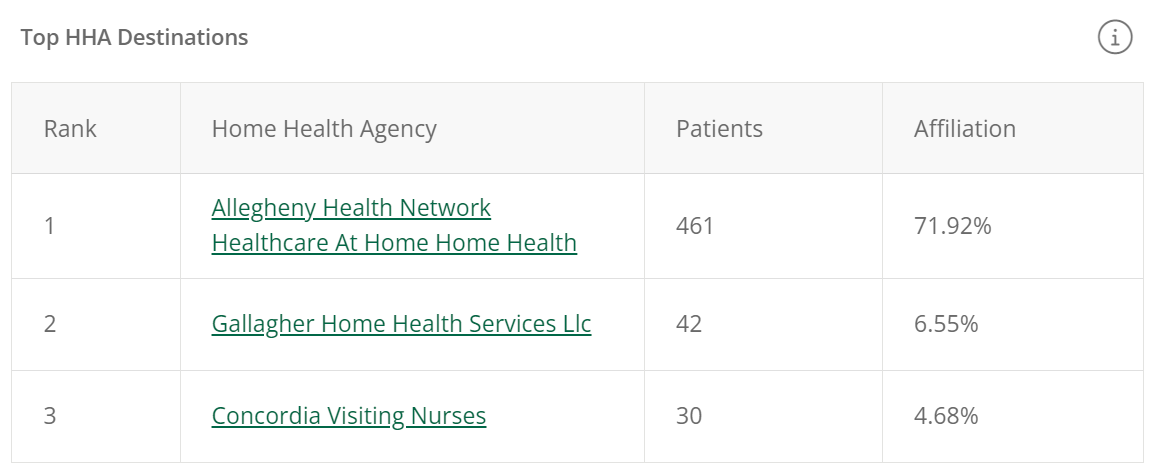Select the 4.68% affiliation value

[946, 416]
